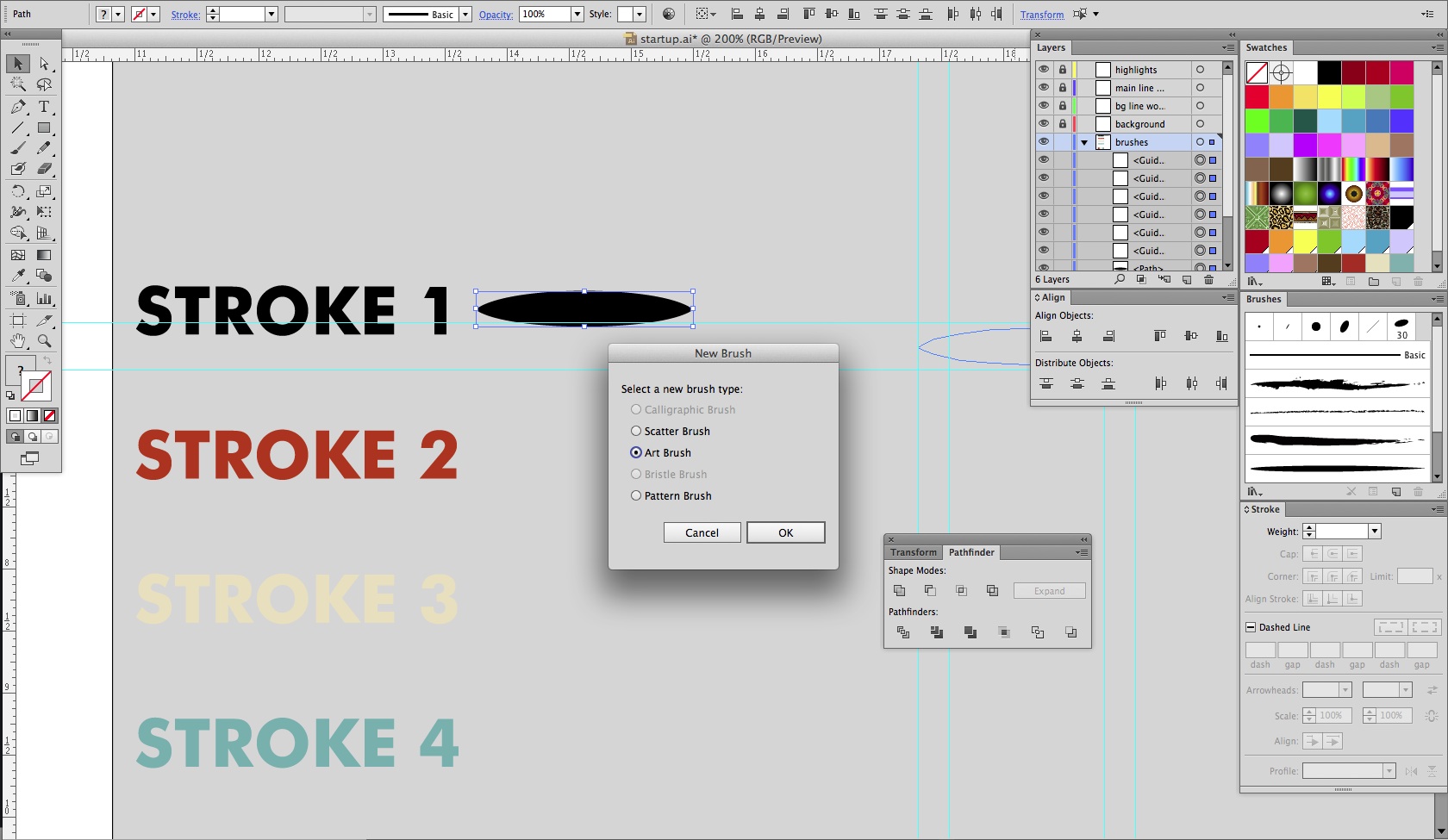Open the Basic brush definition dropdown

click(465, 14)
